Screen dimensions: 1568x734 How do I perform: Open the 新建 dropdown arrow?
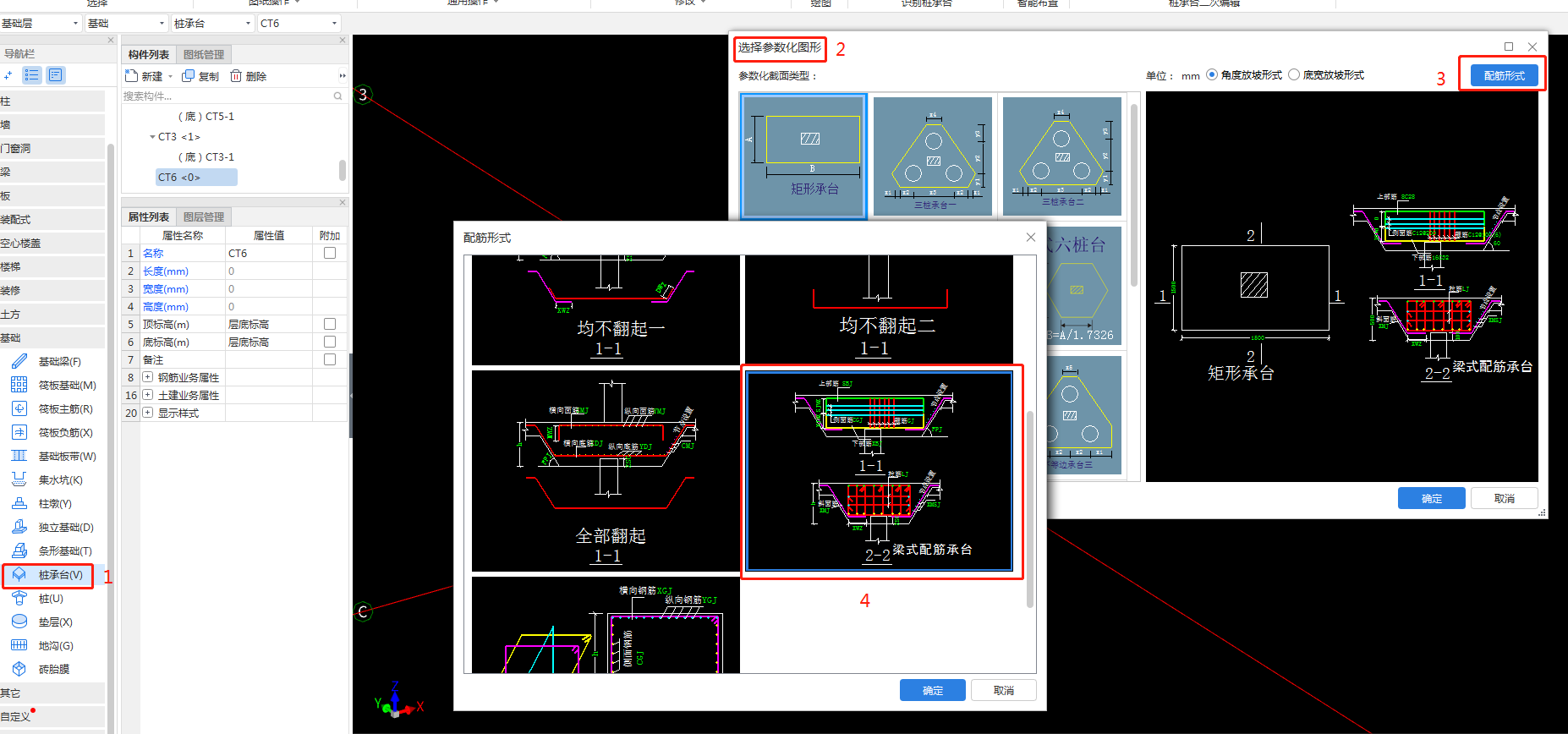(171, 76)
